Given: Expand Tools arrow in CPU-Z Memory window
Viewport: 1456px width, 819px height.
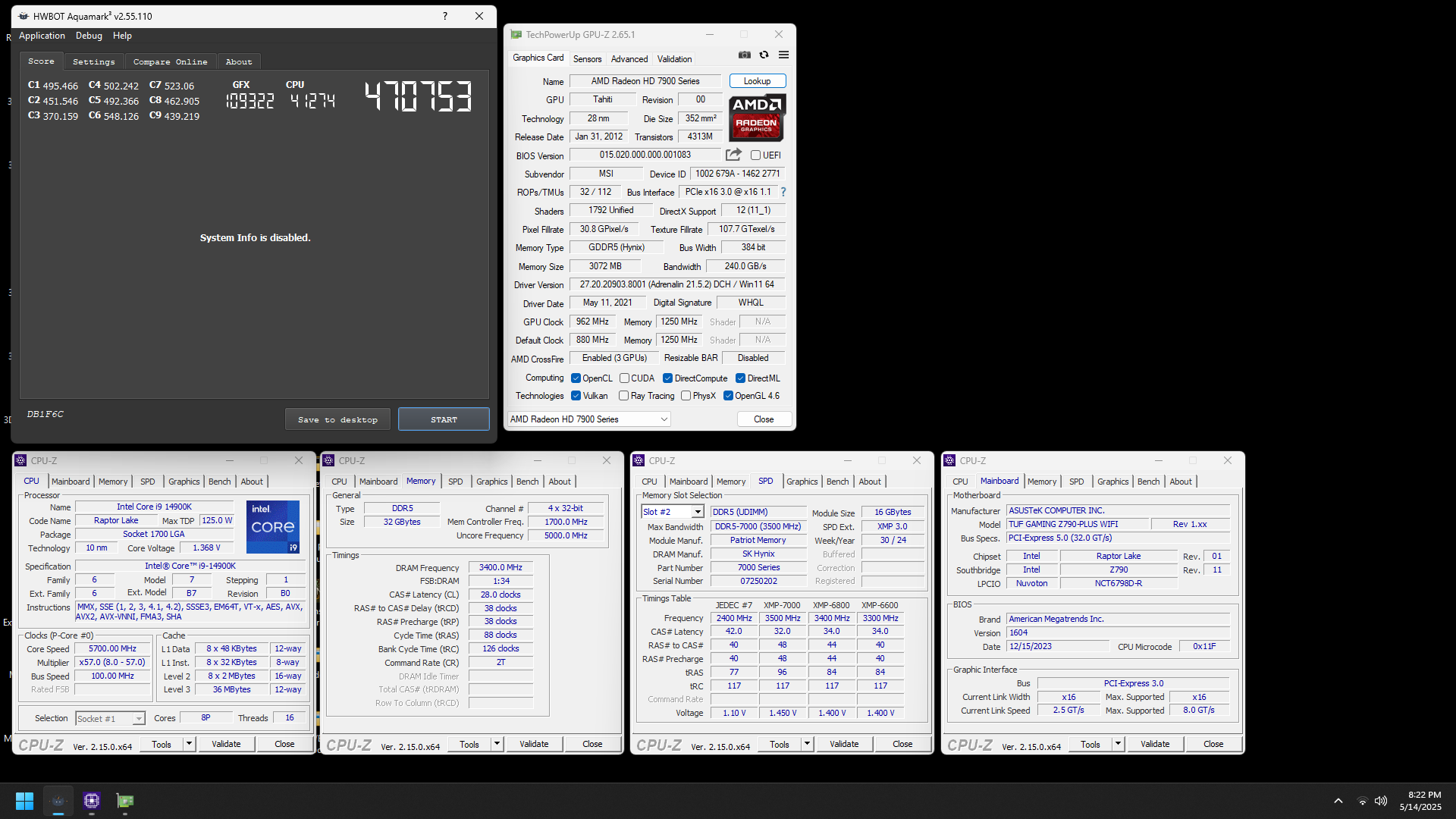Looking at the screenshot, I should [x=497, y=744].
